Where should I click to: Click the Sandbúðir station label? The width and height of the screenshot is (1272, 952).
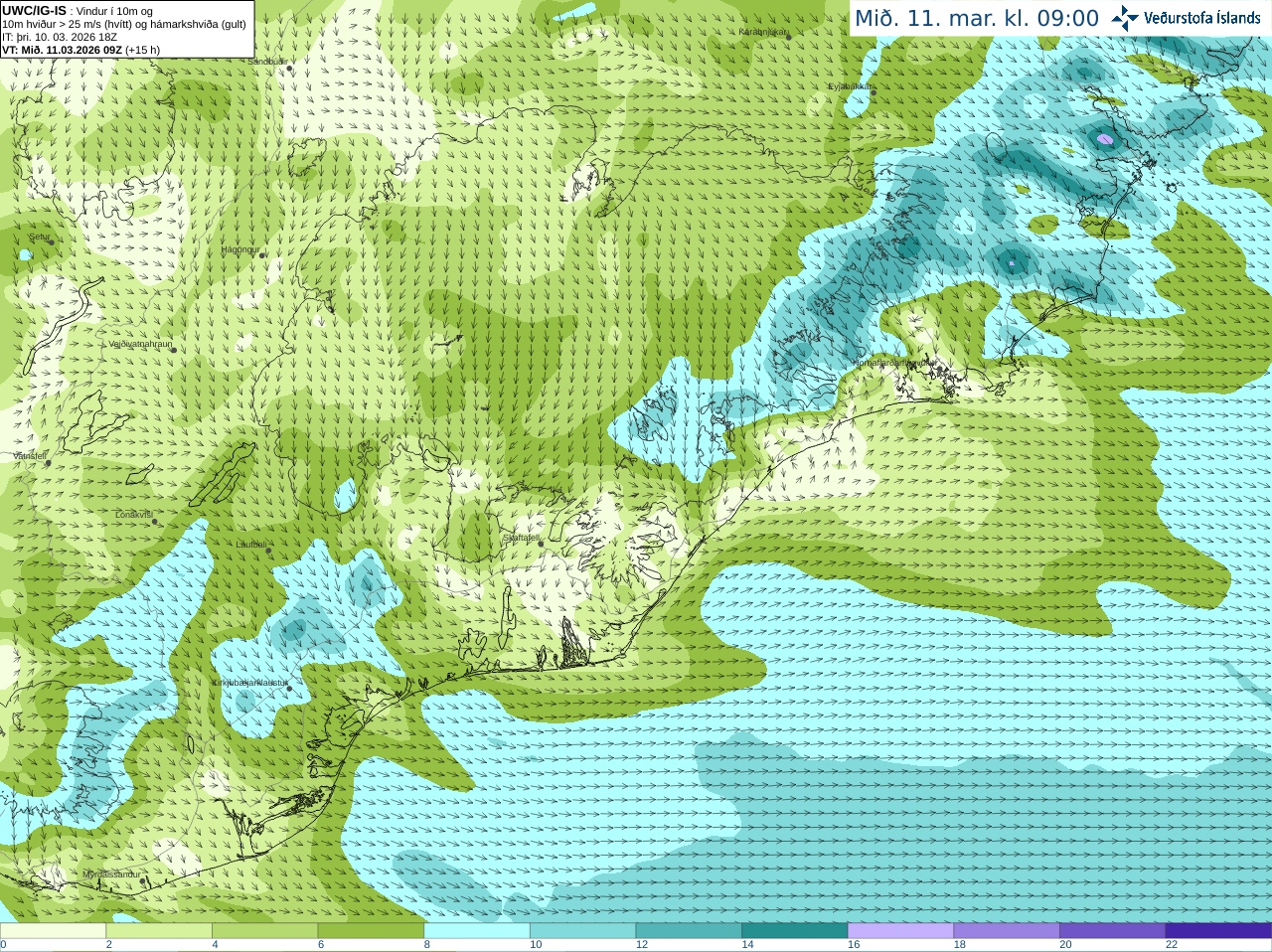(x=266, y=62)
